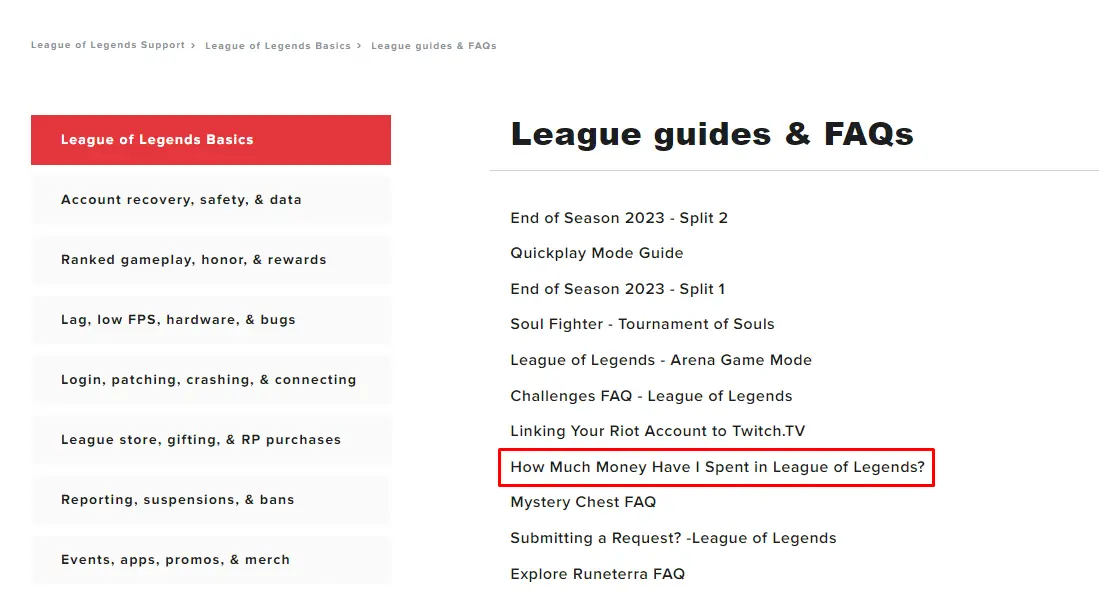The height and width of the screenshot is (593, 1099).
Task: Select League of Legends Basics sidebar tab
Action: click(211, 140)
